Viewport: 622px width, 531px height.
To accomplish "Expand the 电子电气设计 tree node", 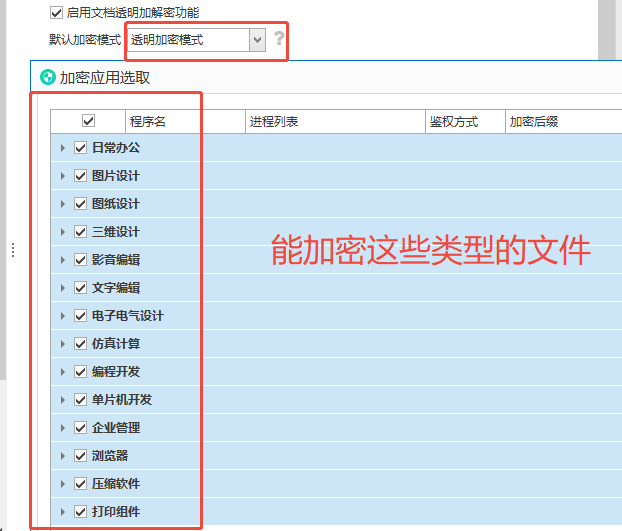I will [x=63, y=316].
